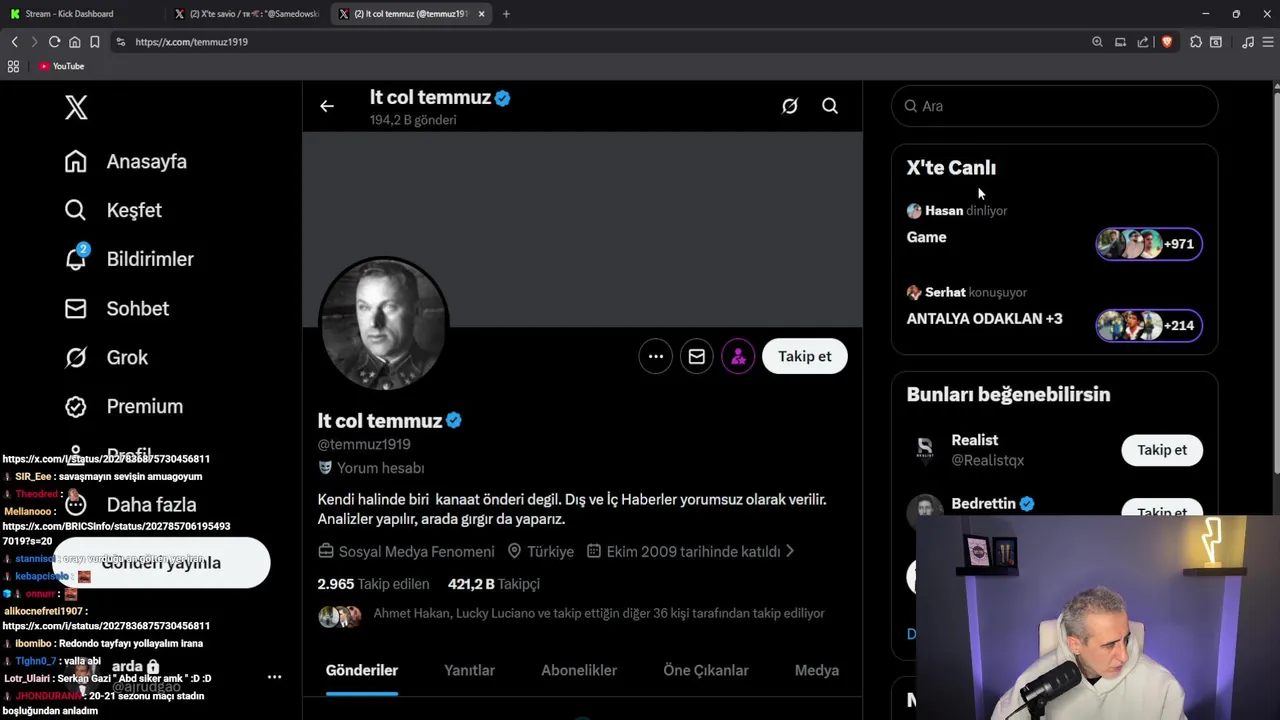Select the Öne Çıkanlar tab

(x=705, y=670)
